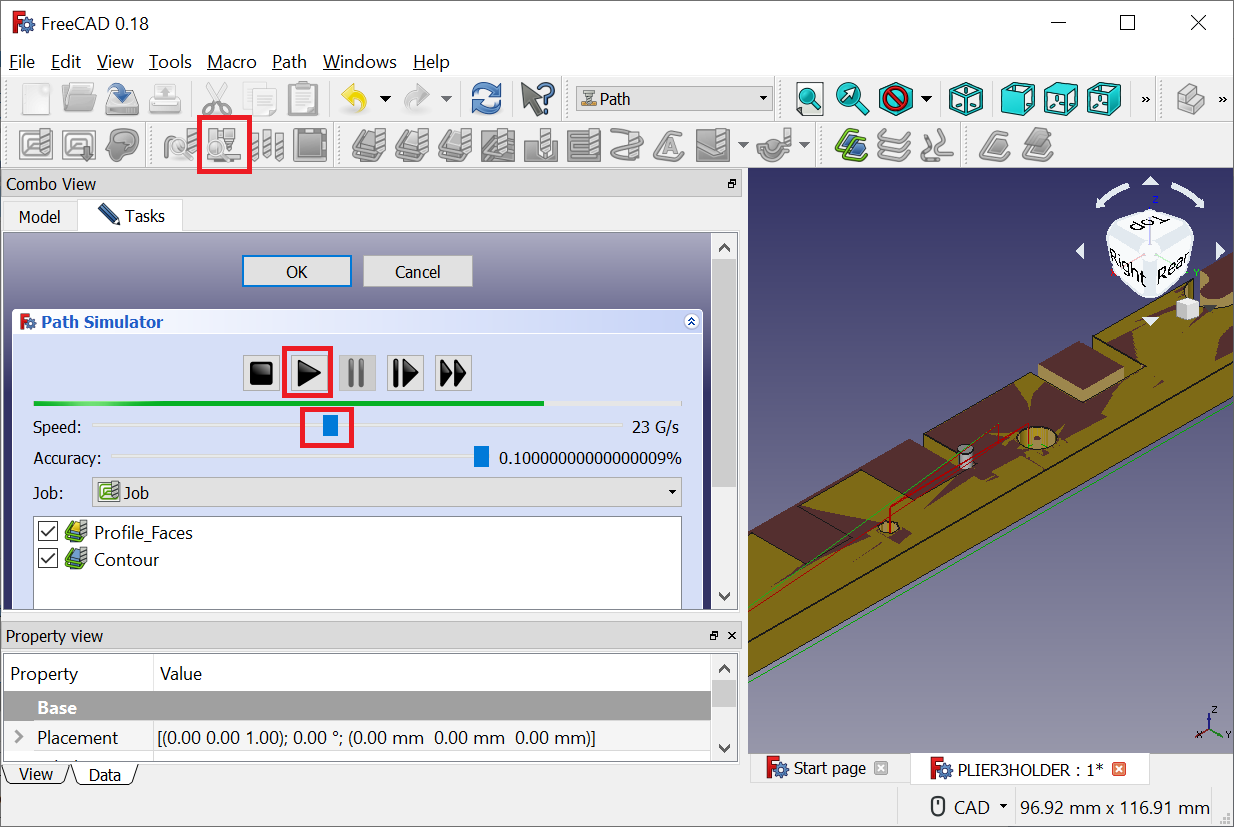Undo the last action with yellow arrow
This screenshot has width=1234, height=827.
point(354,99)
